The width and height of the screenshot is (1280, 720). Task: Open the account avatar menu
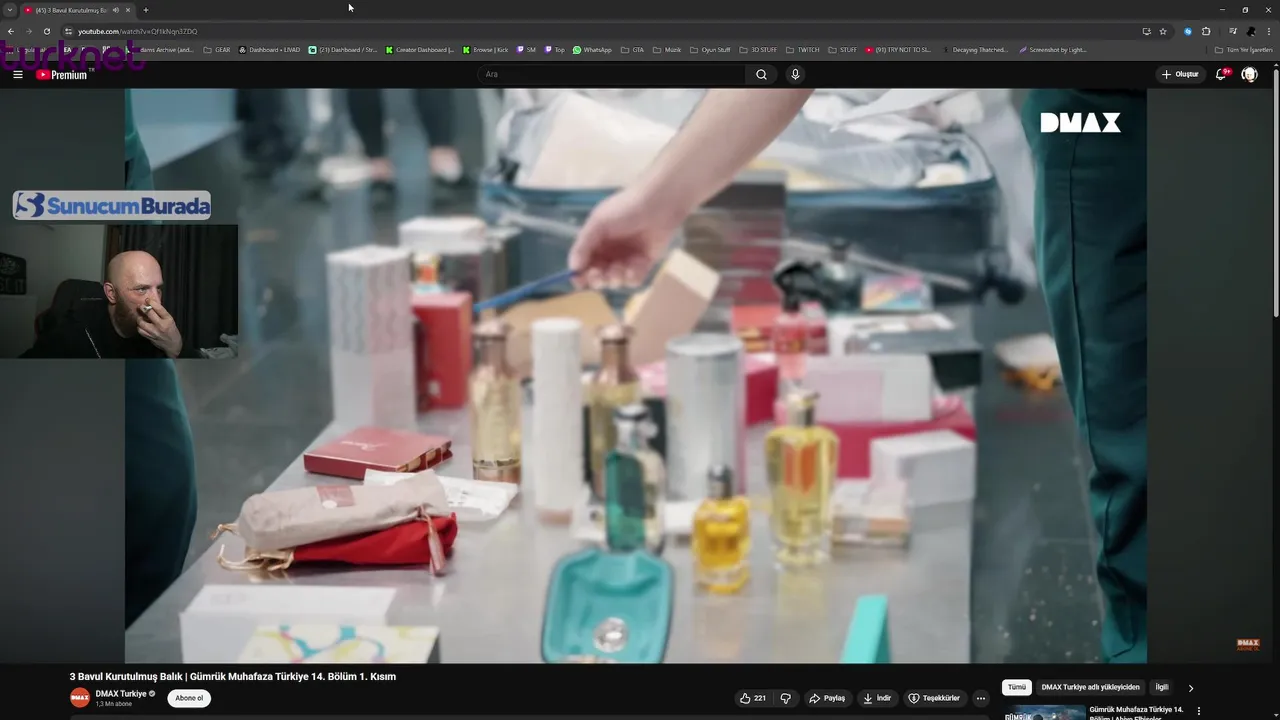pos(1249,74)
